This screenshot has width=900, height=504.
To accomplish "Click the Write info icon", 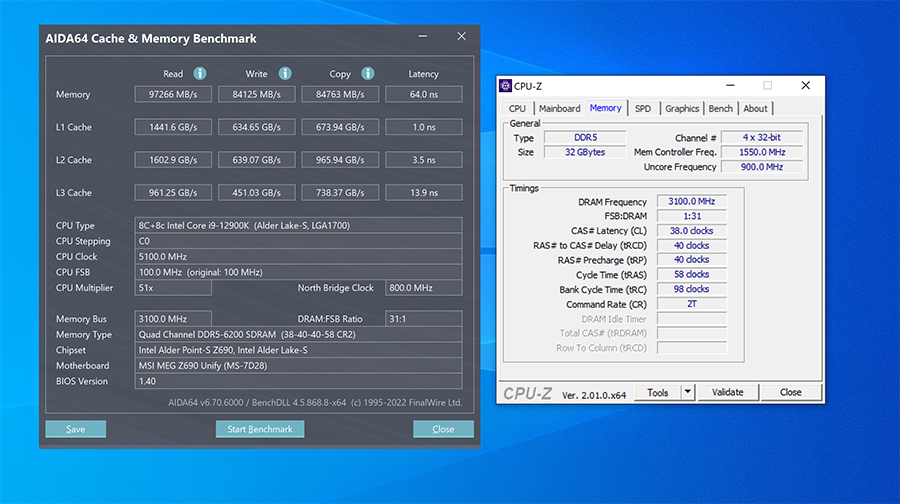I will click(285, 73).
